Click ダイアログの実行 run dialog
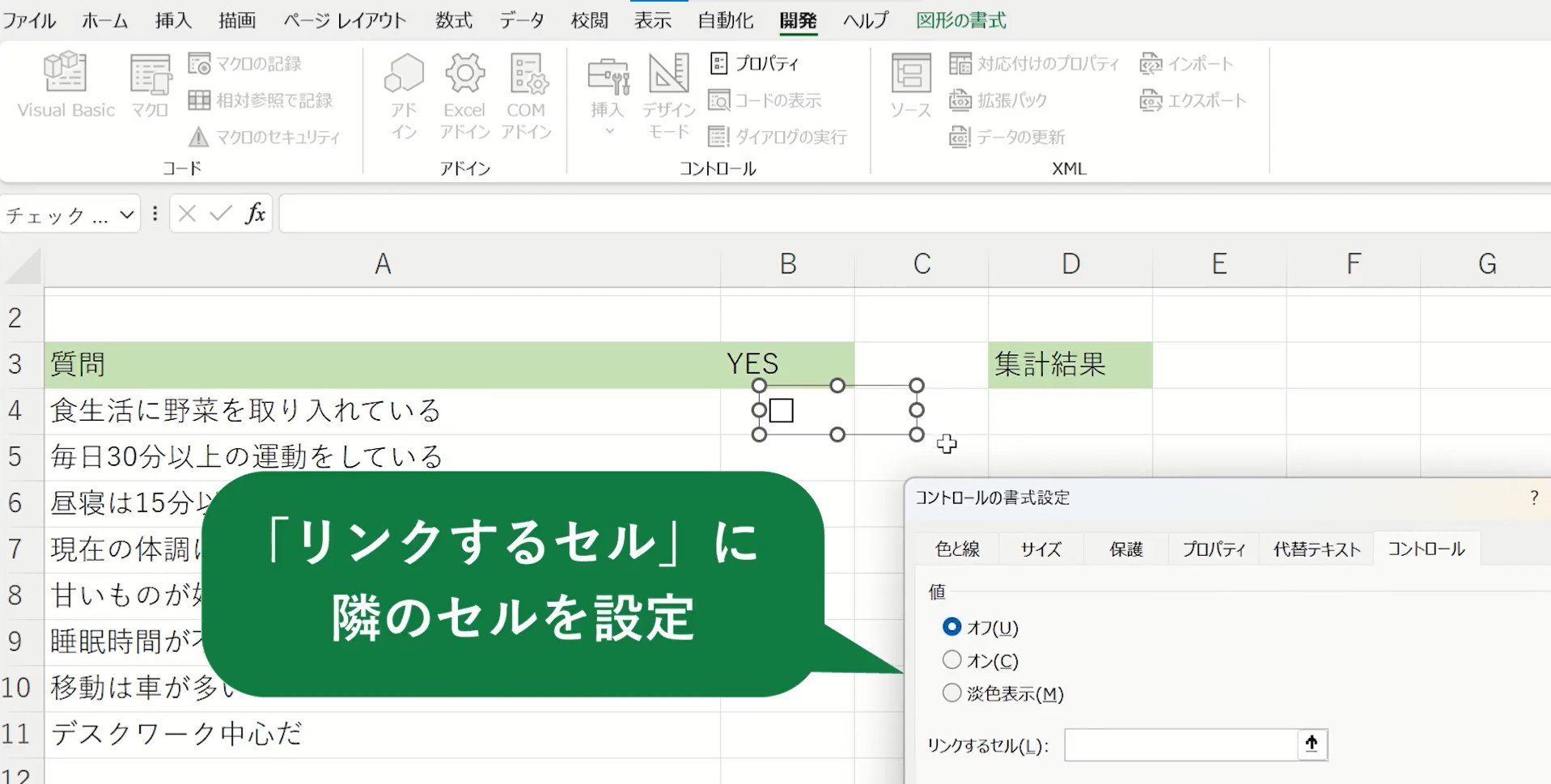Screen dimensions: 1551x784 point(778,137)
